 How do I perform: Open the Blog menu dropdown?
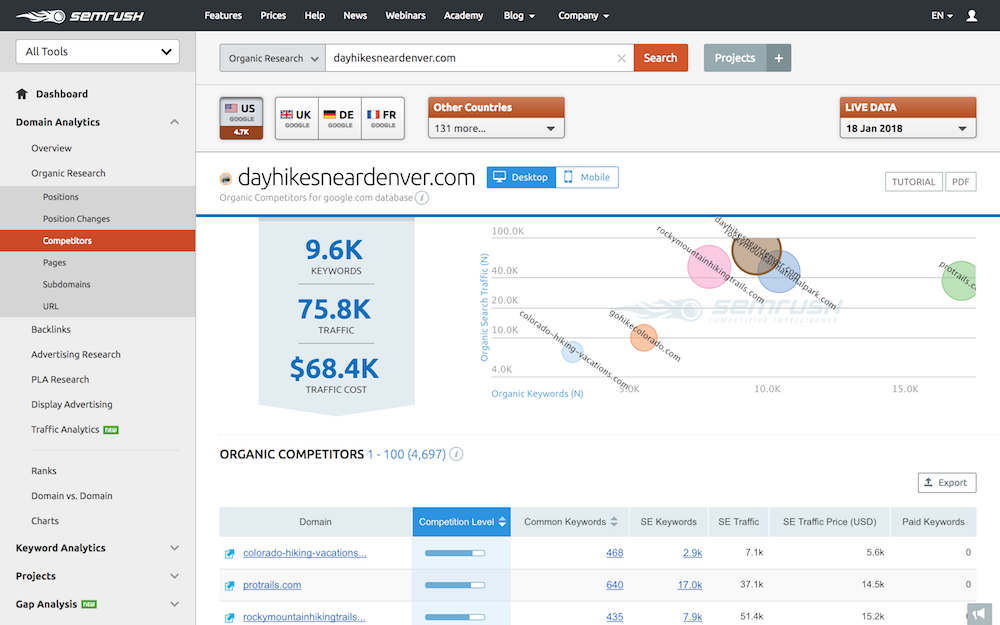point(519,15)
